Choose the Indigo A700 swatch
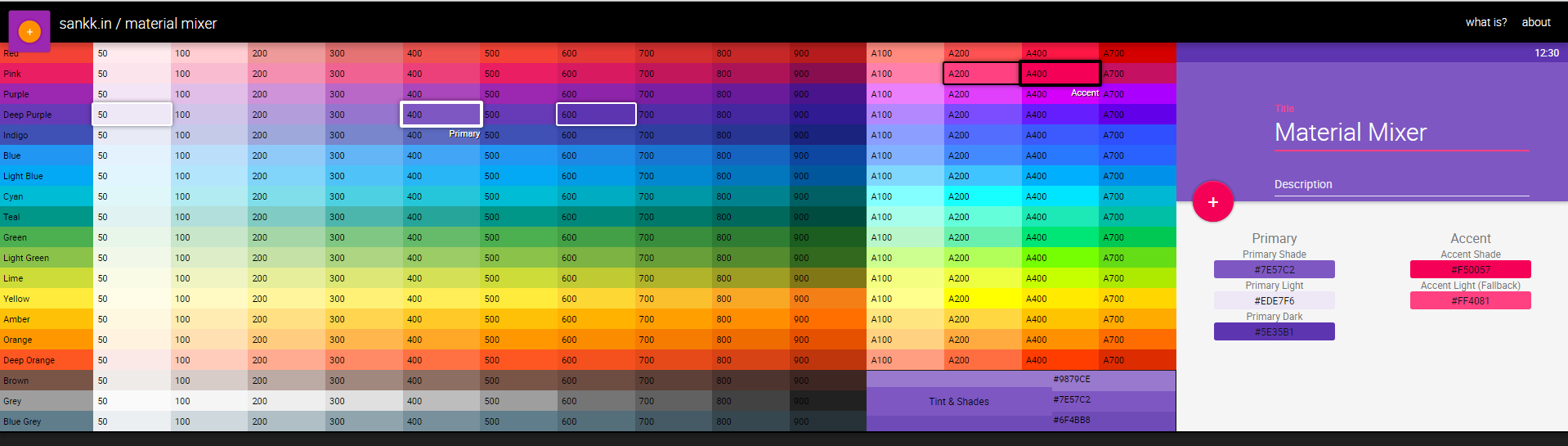This screenshot has height=446, width=1568. (x=1138, y=135)
